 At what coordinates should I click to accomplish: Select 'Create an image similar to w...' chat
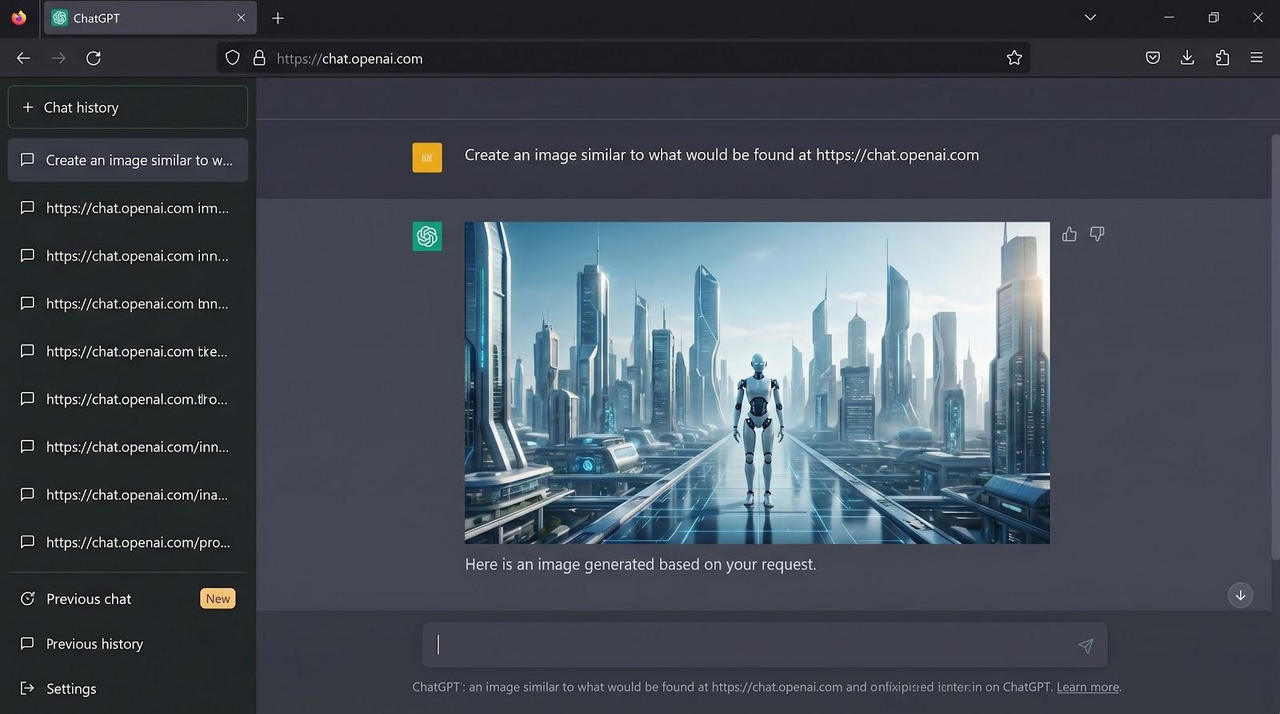click(128, 160)
